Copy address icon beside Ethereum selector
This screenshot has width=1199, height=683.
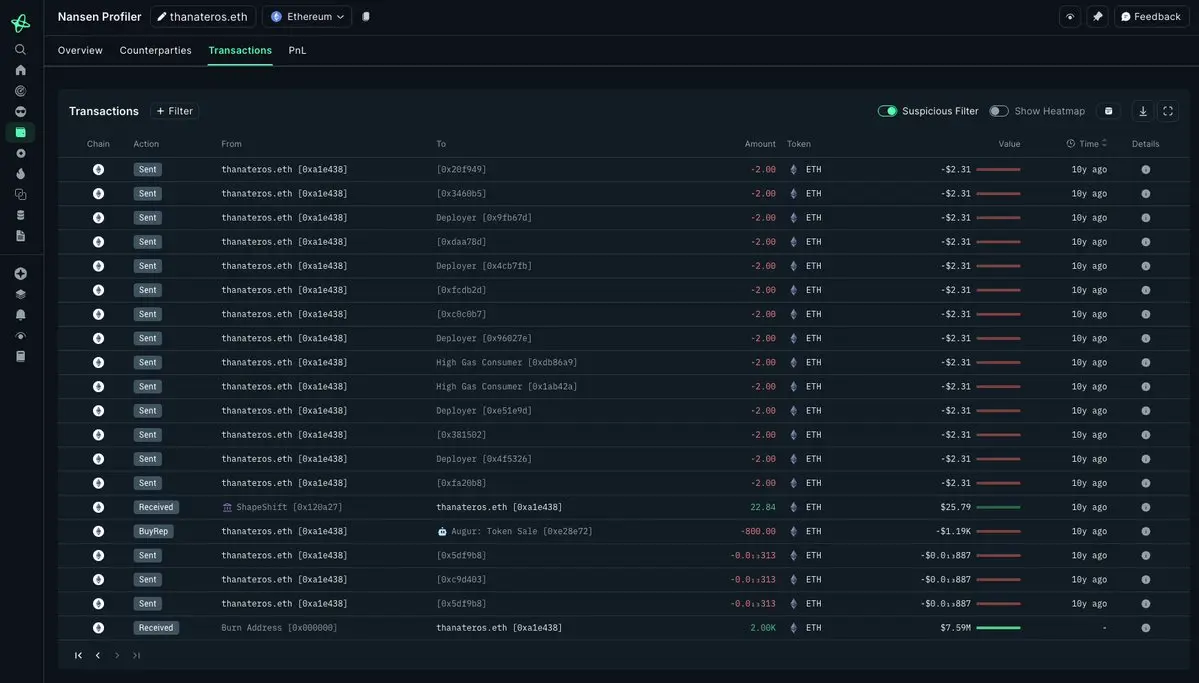366,17
